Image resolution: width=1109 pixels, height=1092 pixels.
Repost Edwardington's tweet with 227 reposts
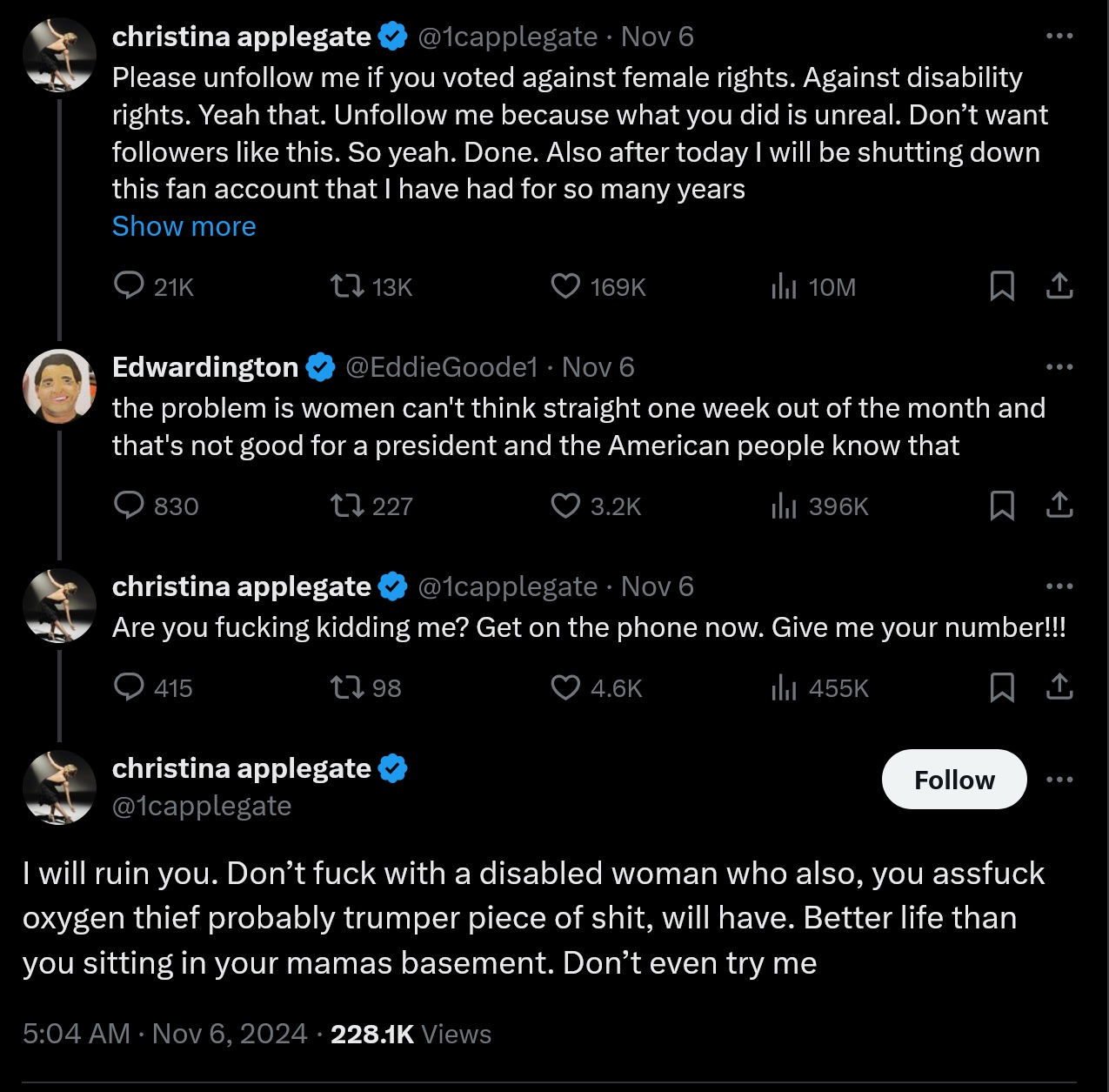click(x=348, y=505)
